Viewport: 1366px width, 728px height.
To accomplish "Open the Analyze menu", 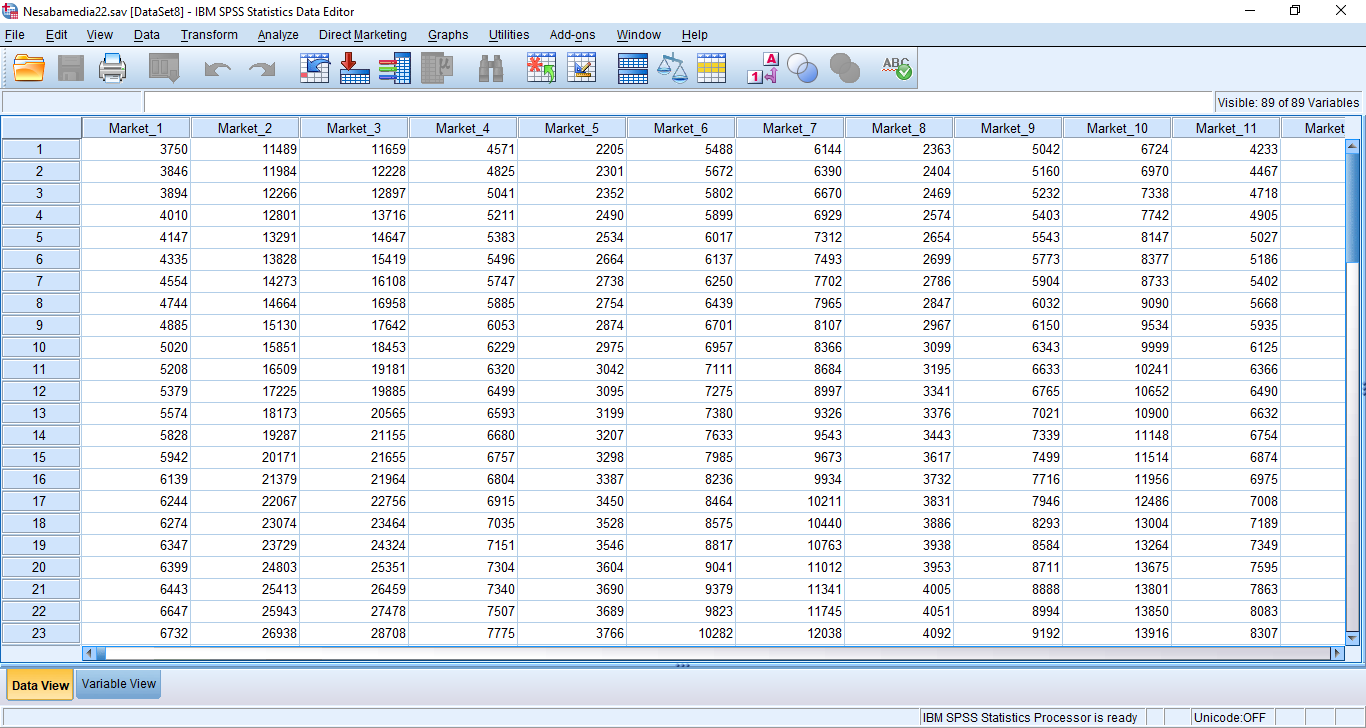I will pyautogui.click(x=277, y=35).
